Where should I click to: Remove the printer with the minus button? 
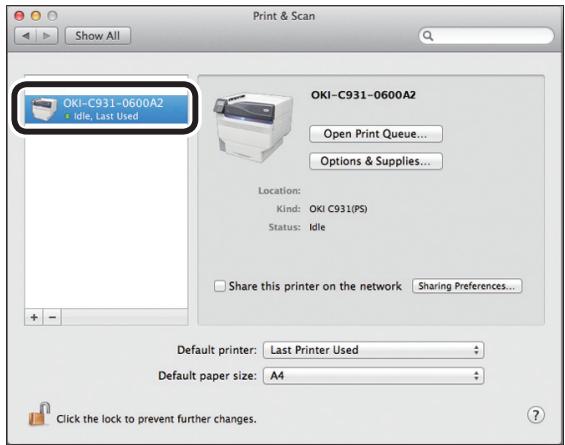(52, 317)
